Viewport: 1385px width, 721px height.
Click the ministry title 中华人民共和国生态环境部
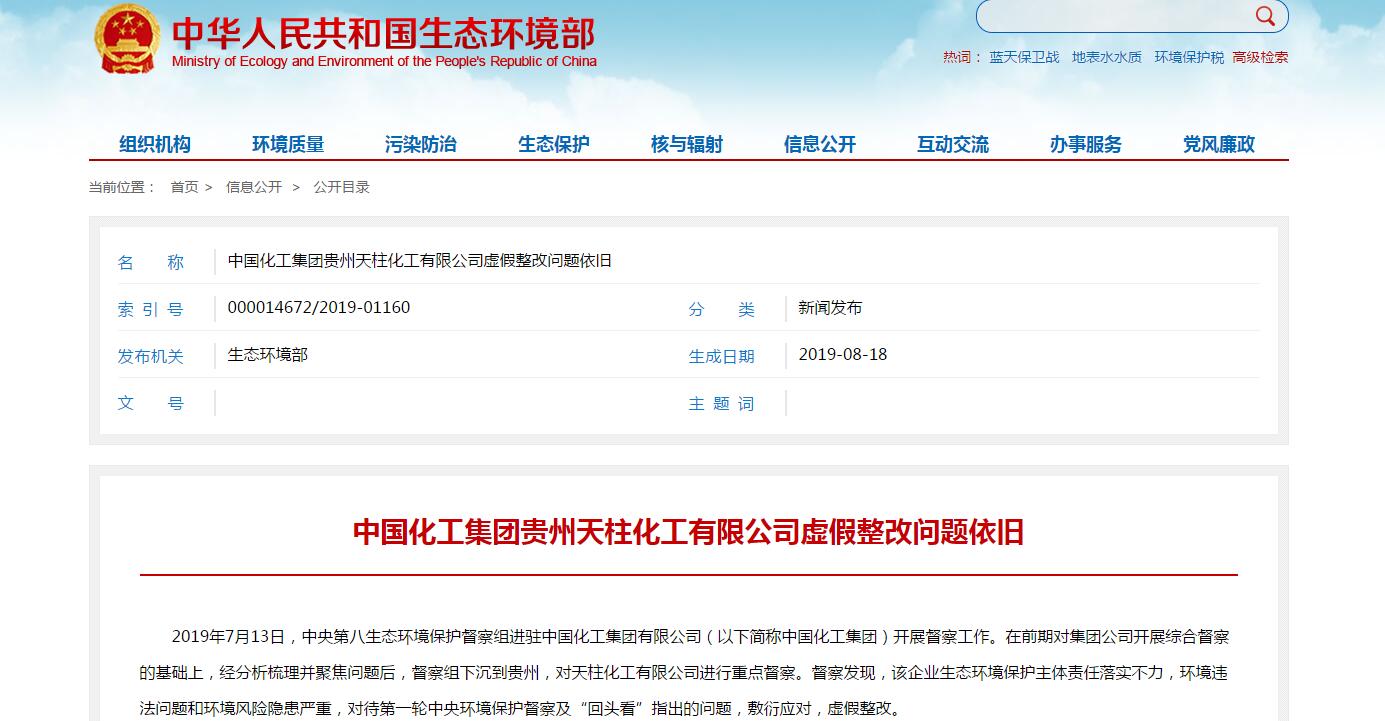(x=384, y=33)
